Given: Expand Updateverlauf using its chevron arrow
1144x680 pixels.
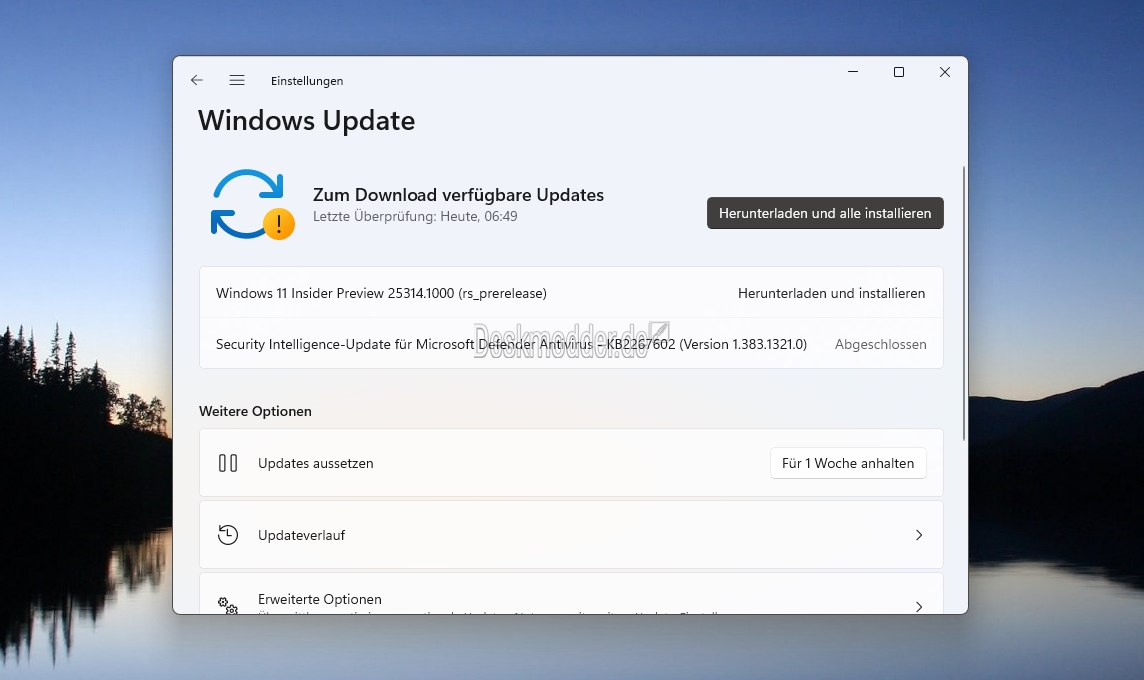Looking at the screenshot, I should 918,535.
